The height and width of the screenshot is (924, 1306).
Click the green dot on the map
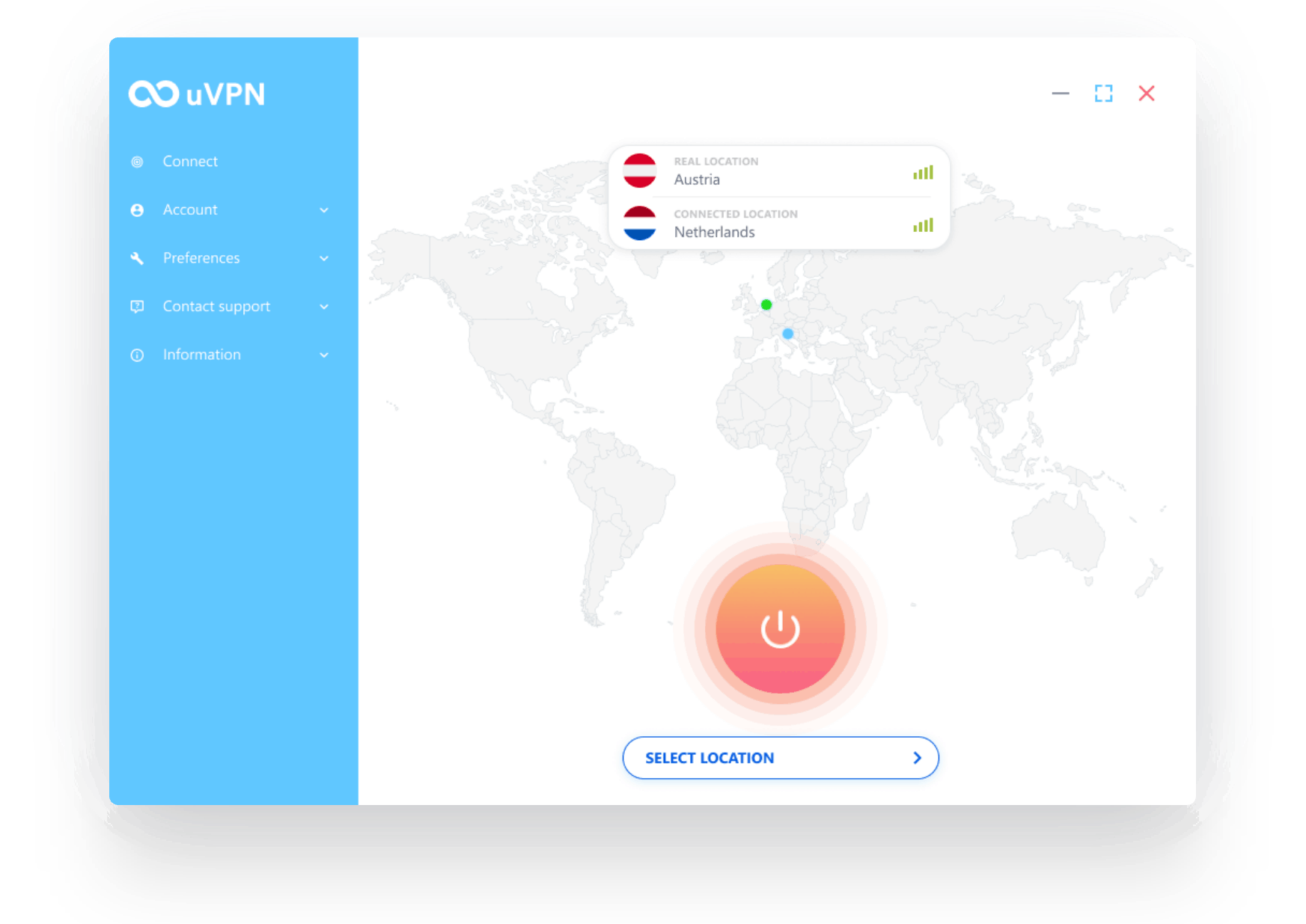point(766,305)
